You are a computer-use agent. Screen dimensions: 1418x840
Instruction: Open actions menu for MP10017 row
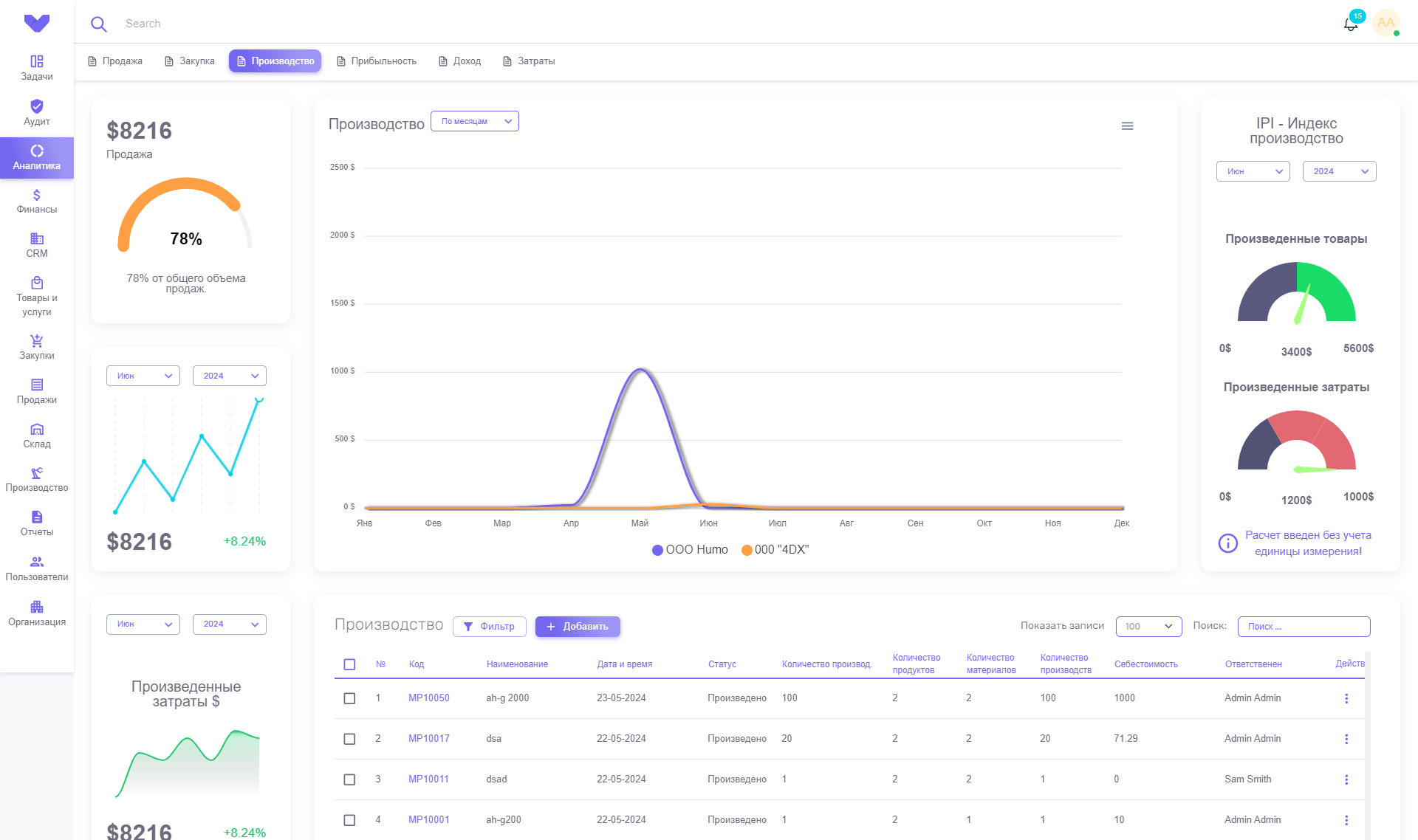1346,739
